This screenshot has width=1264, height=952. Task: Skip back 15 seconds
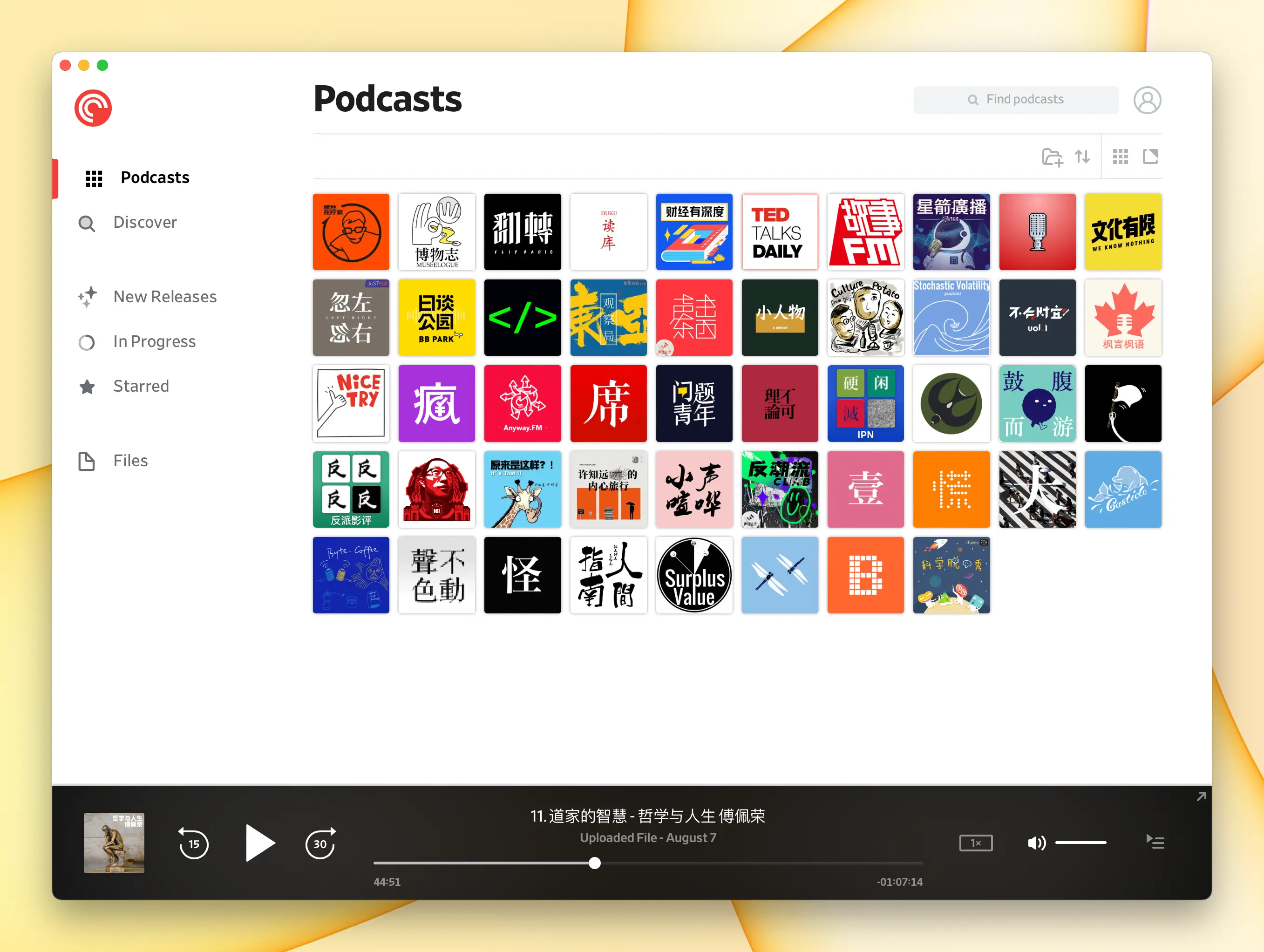(194, 843)
